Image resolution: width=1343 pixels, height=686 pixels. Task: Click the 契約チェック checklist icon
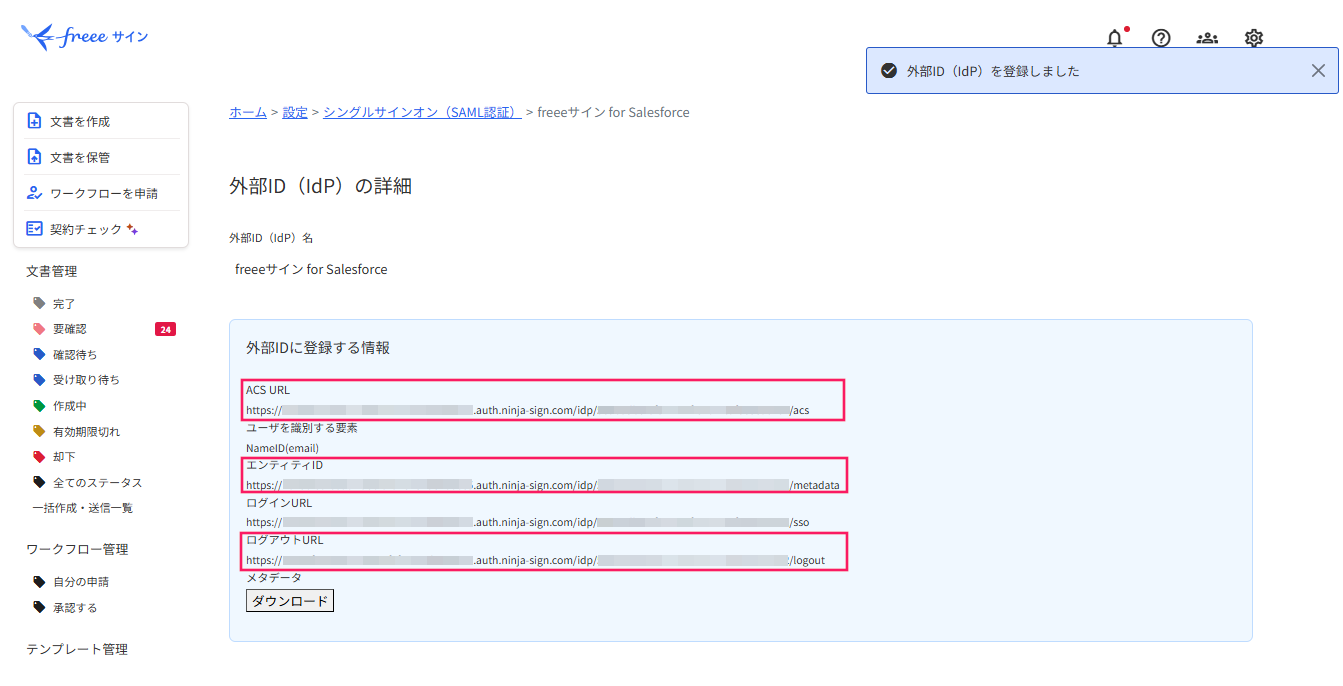[34, 229]
